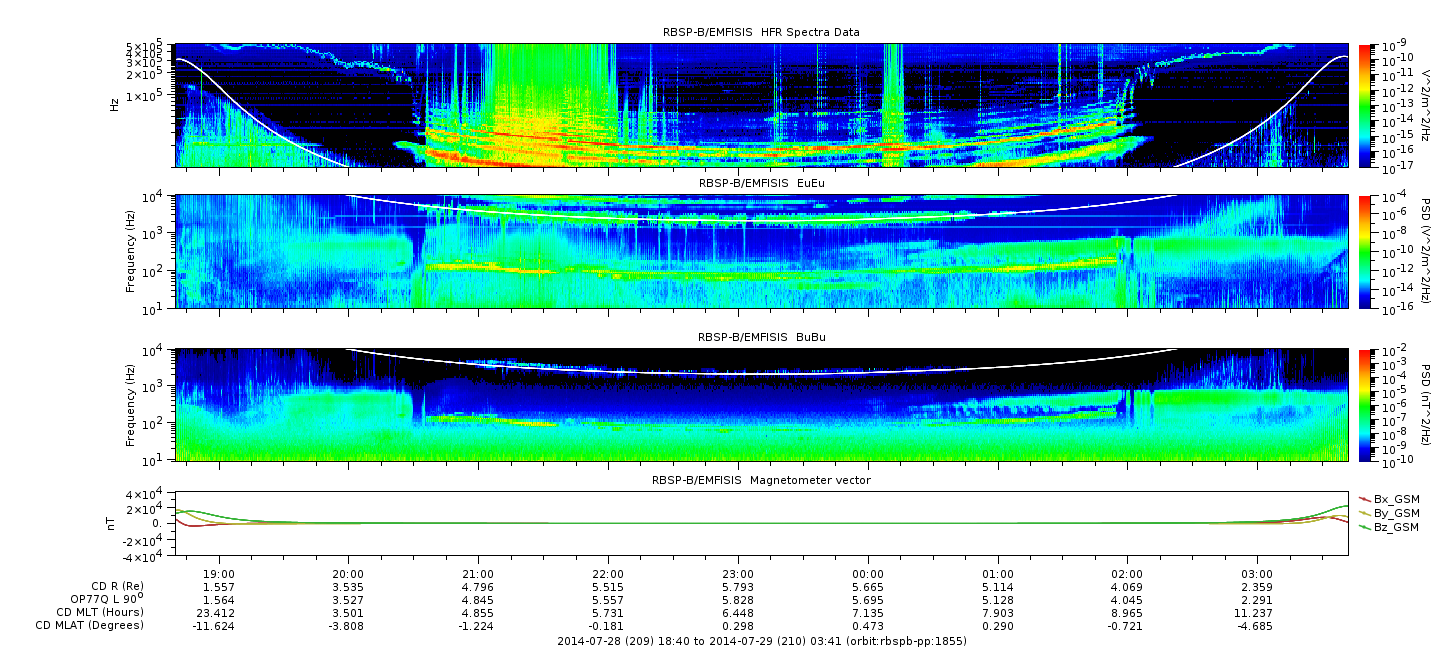Click the HFR Spectra Data plot title
The height and width of the screenshot is (658, 1447).
coord(761,32)
